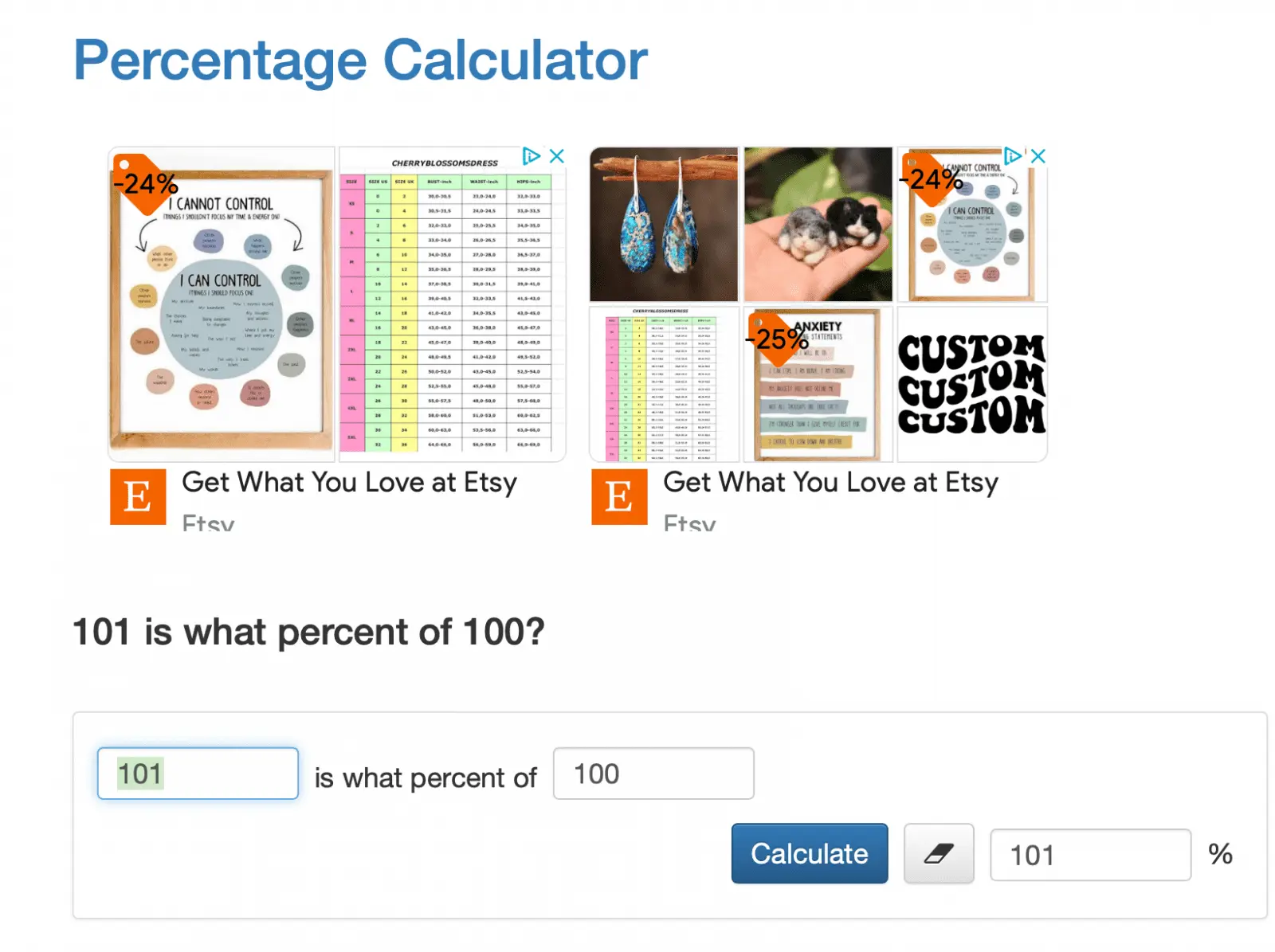
Task: Open the blue teardrop earrings thumbnail
Action: [663, 224]
